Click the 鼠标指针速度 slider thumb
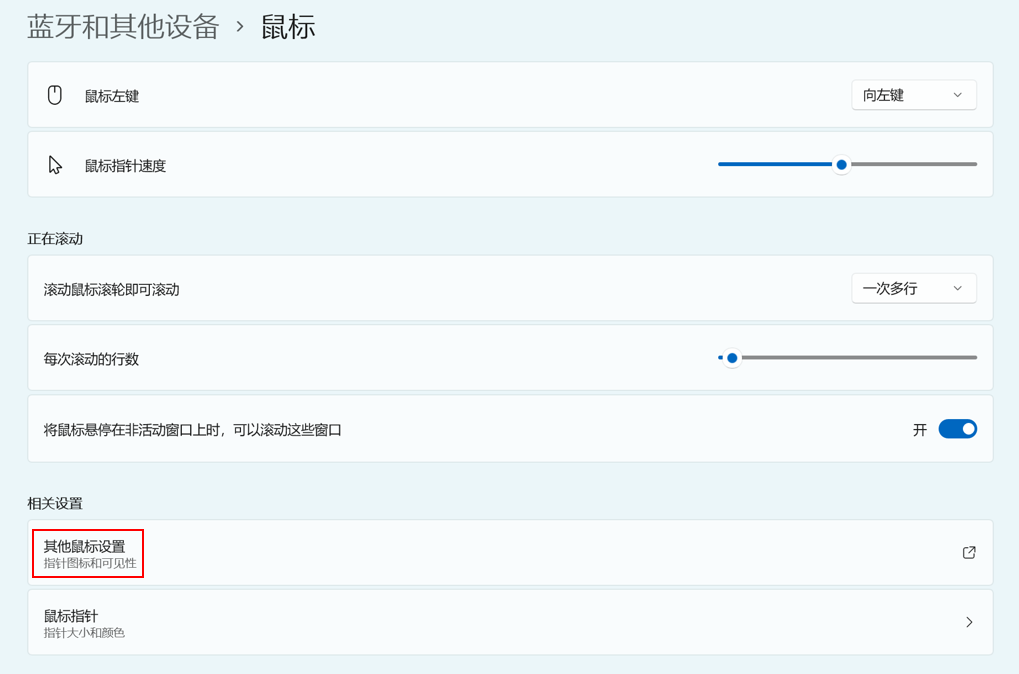 click(x=842, y=164)
